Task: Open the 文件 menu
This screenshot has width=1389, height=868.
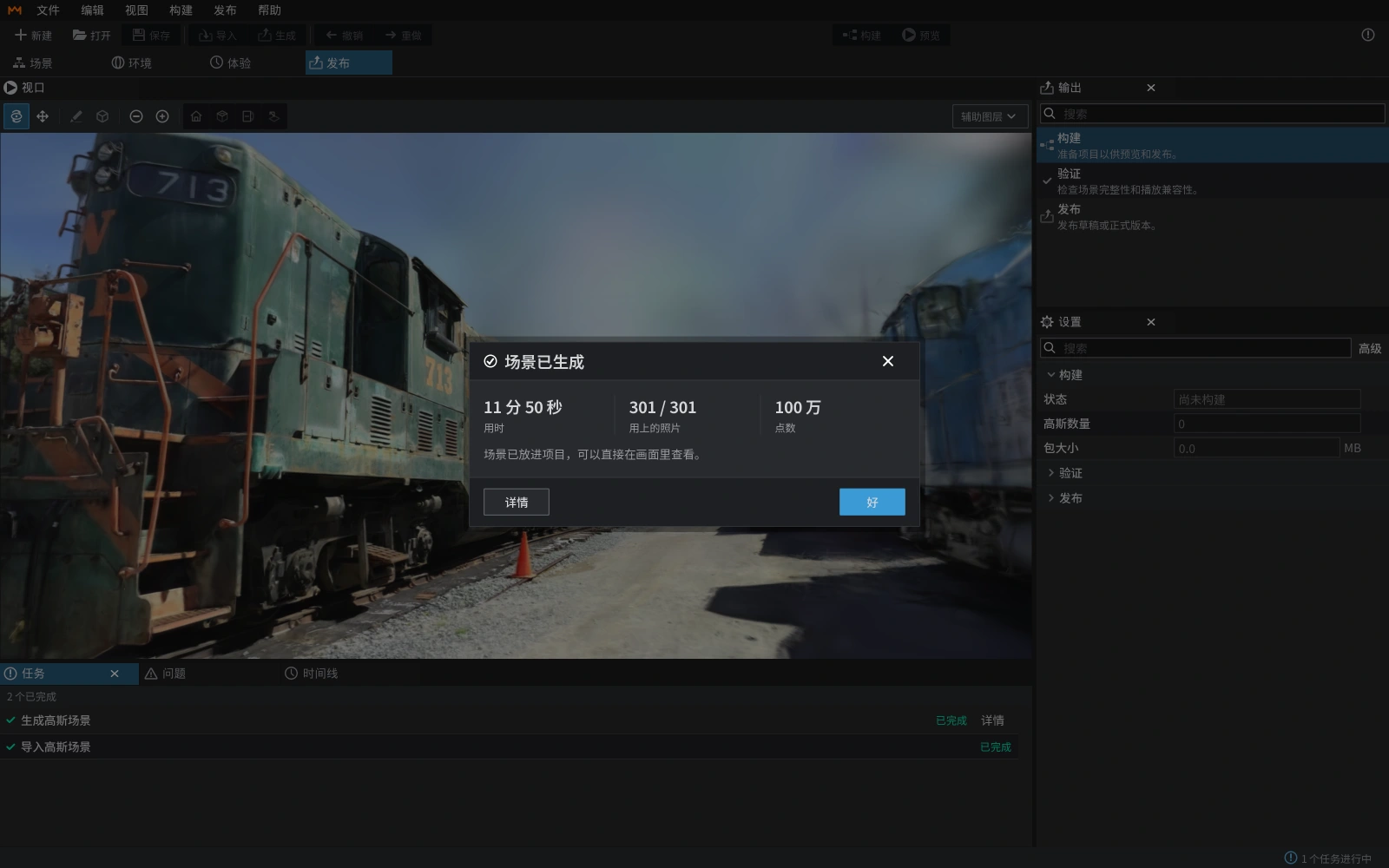Action: [x=48, y=10]
